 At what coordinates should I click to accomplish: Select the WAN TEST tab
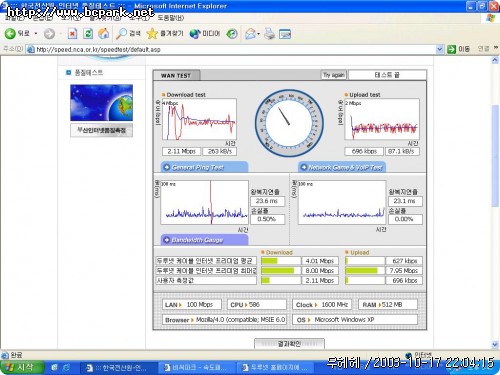click(x=176, y=75)
